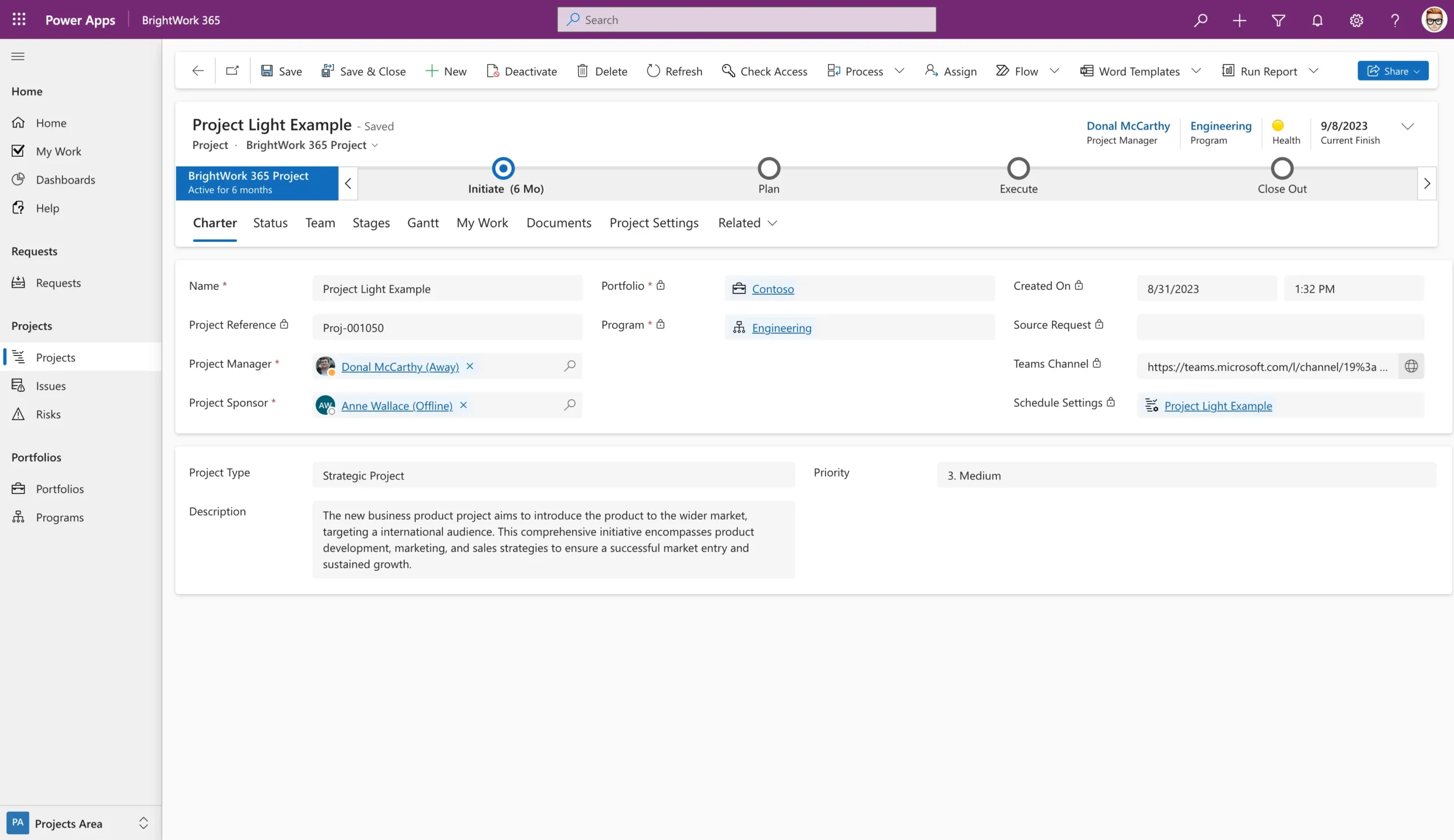Open the Documents tab
Screen dimensions: 1454x840
(558, 223)
